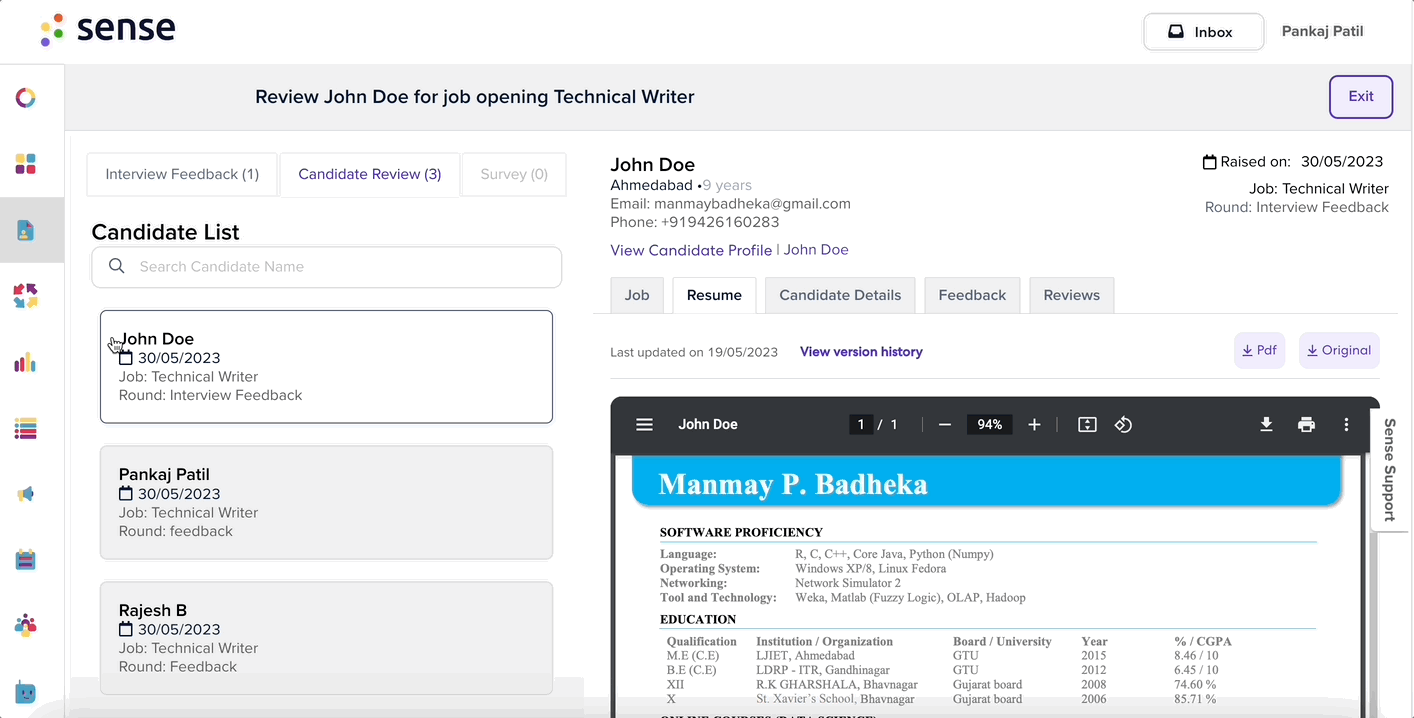The height and width of the screenshot is (718, 1414).
Task: Exit the candidate review
Action: pyautogui.click(x=1361, y=97)
